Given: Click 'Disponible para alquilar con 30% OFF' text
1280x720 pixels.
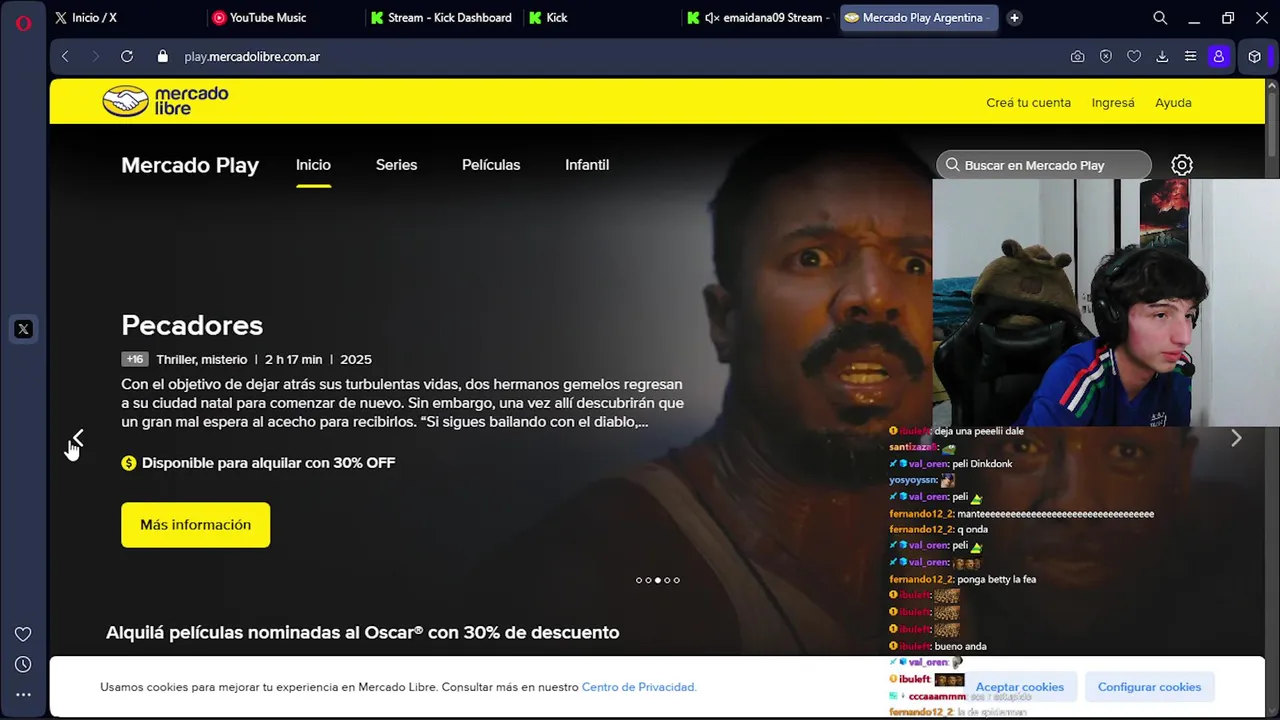Looking at the screenshot, I should (268, 463).
